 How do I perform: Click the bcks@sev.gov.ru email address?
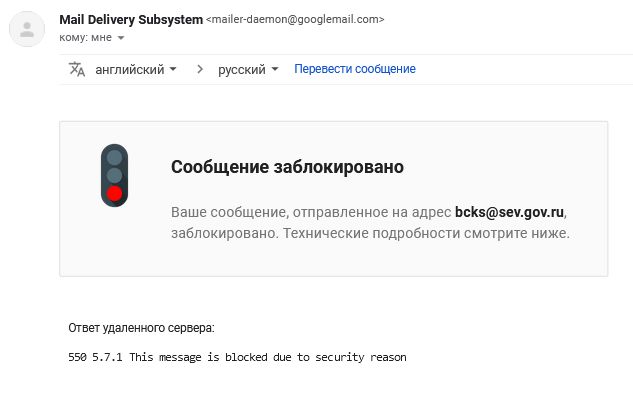516,213
